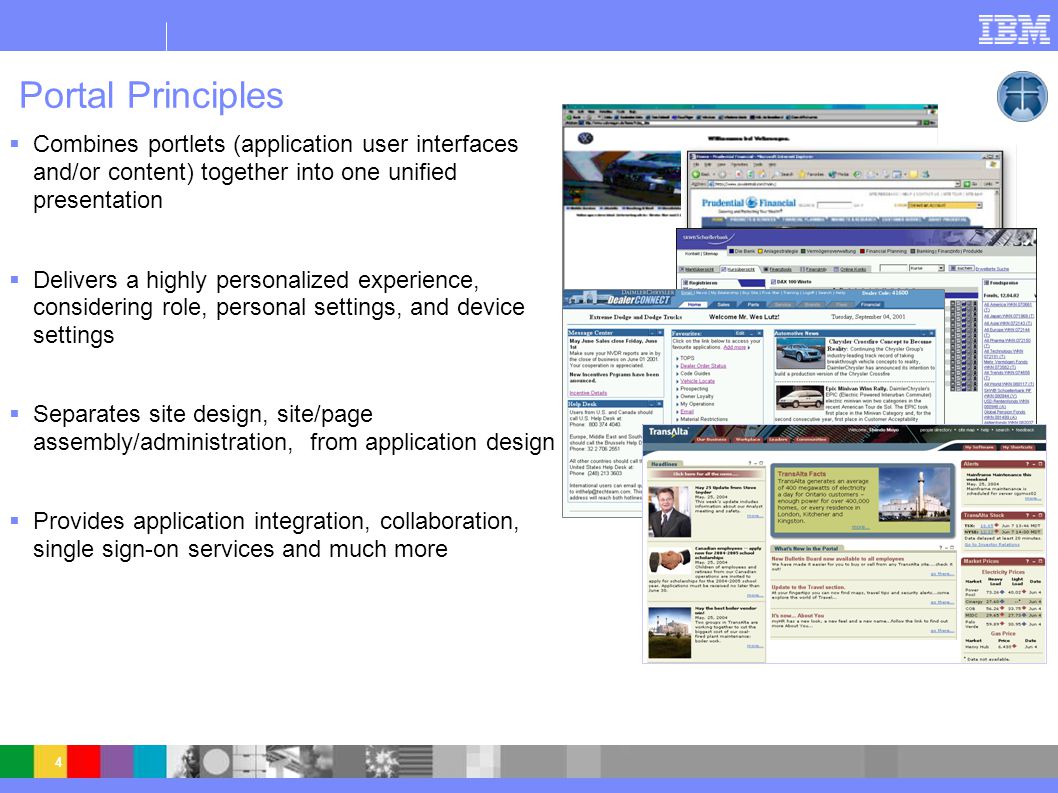Click Die Bank menu on Schoellerbank page
The height and width of the screenshot is (793, 1058).
742,251
